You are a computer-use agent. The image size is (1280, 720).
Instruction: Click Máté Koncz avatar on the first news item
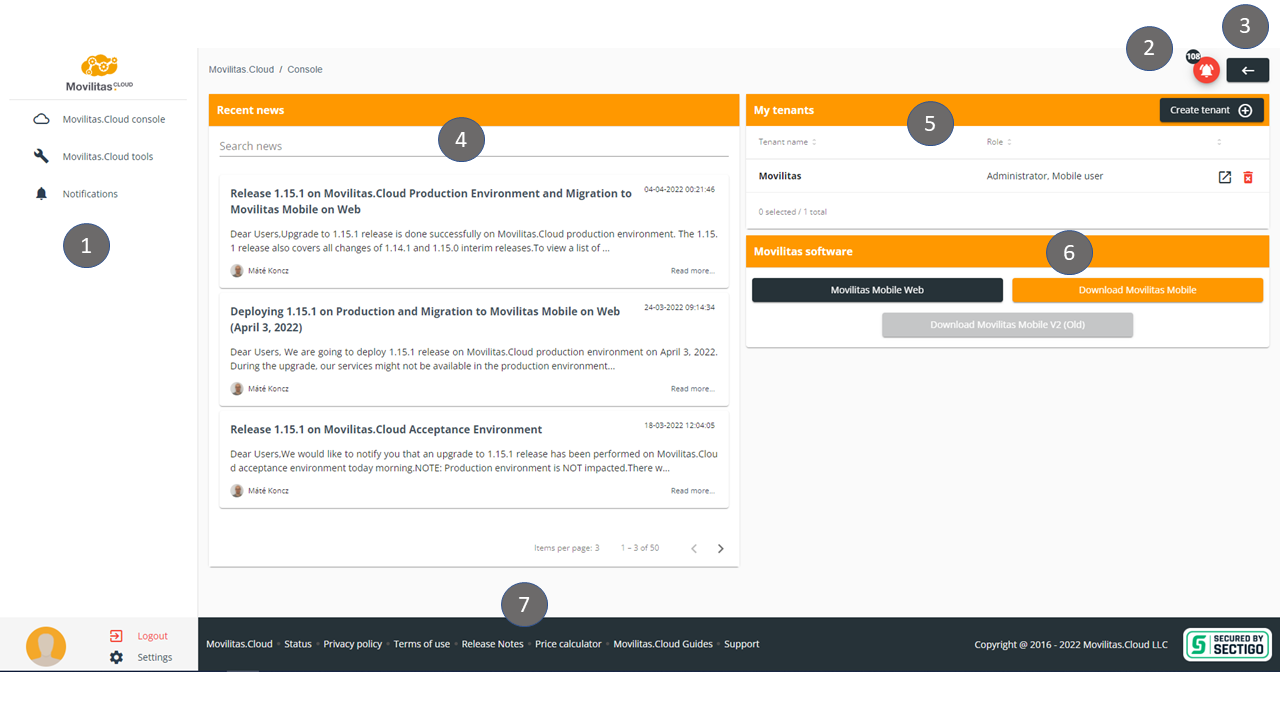pyautogui.click(x=237, y=271)
